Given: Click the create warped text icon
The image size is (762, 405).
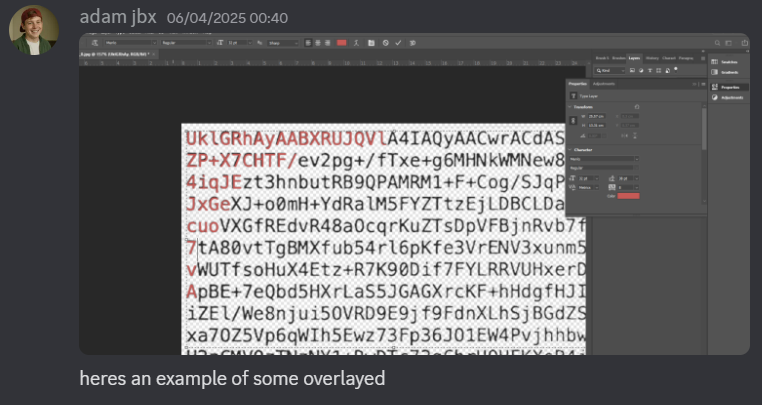Looking at the screenshot, I should 358,43.
